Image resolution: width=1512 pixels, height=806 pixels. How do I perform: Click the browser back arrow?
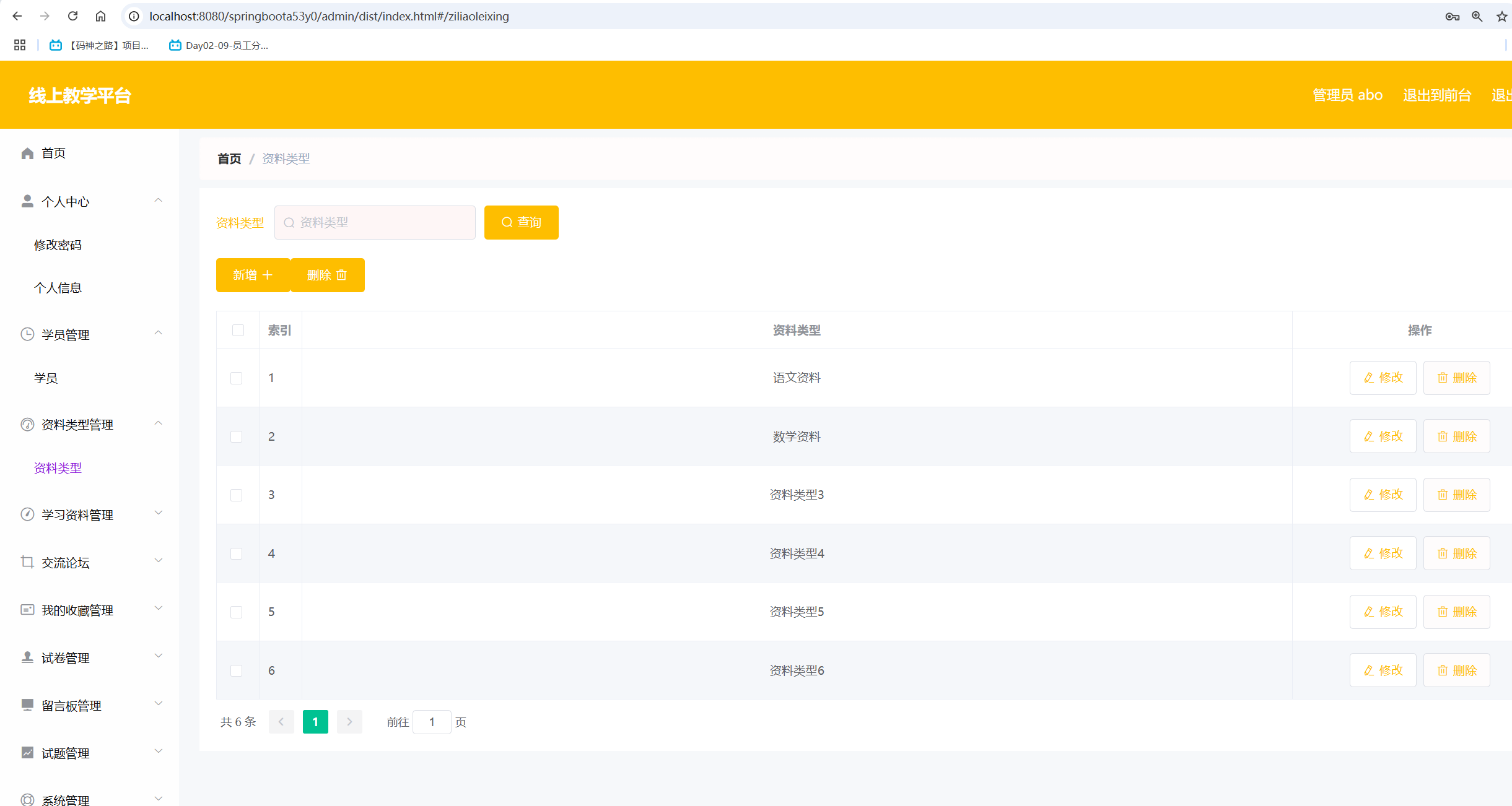[x=17, y=16]
